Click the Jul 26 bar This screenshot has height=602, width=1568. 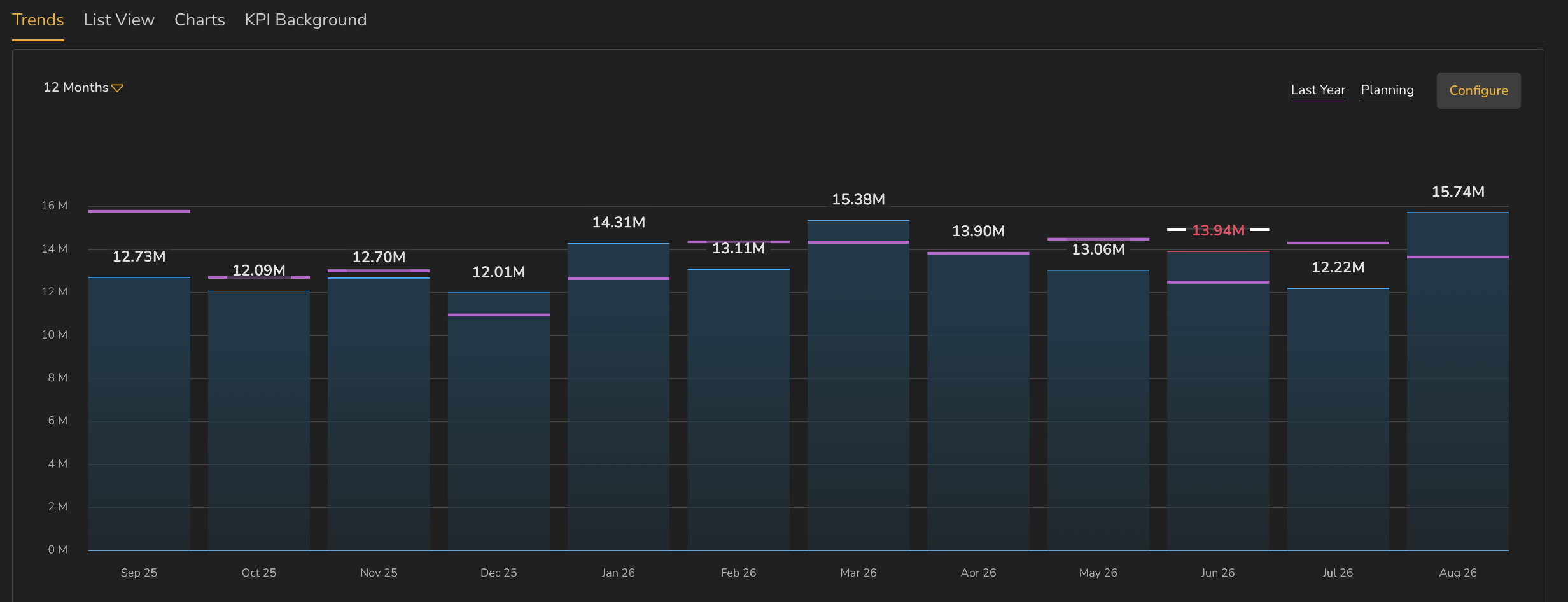coord(1338,419)
